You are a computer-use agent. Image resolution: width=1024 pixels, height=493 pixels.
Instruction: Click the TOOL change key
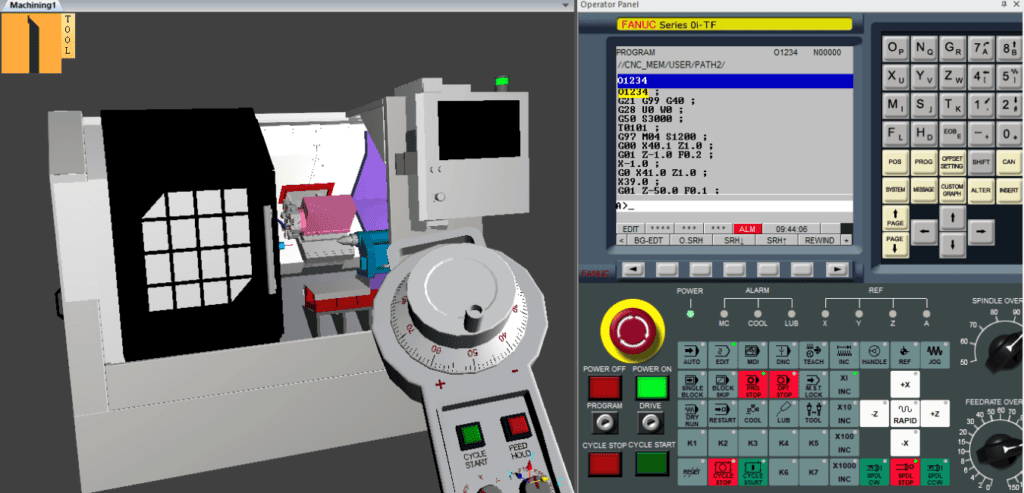pyautogui.click(x=813, y=413)
